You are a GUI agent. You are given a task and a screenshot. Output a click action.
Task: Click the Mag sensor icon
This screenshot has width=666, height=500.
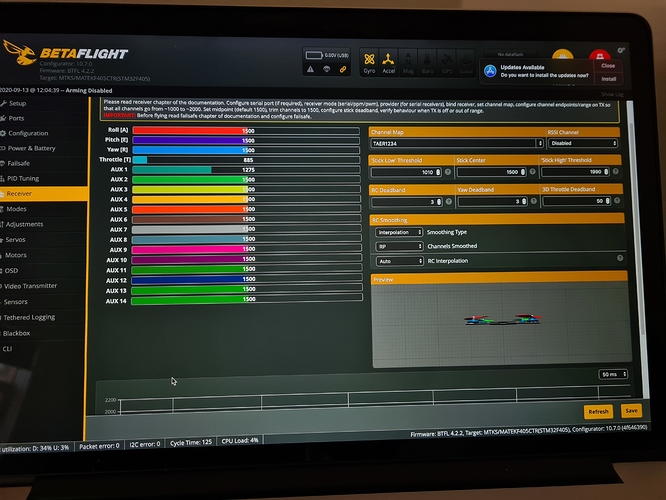(408, 62)
